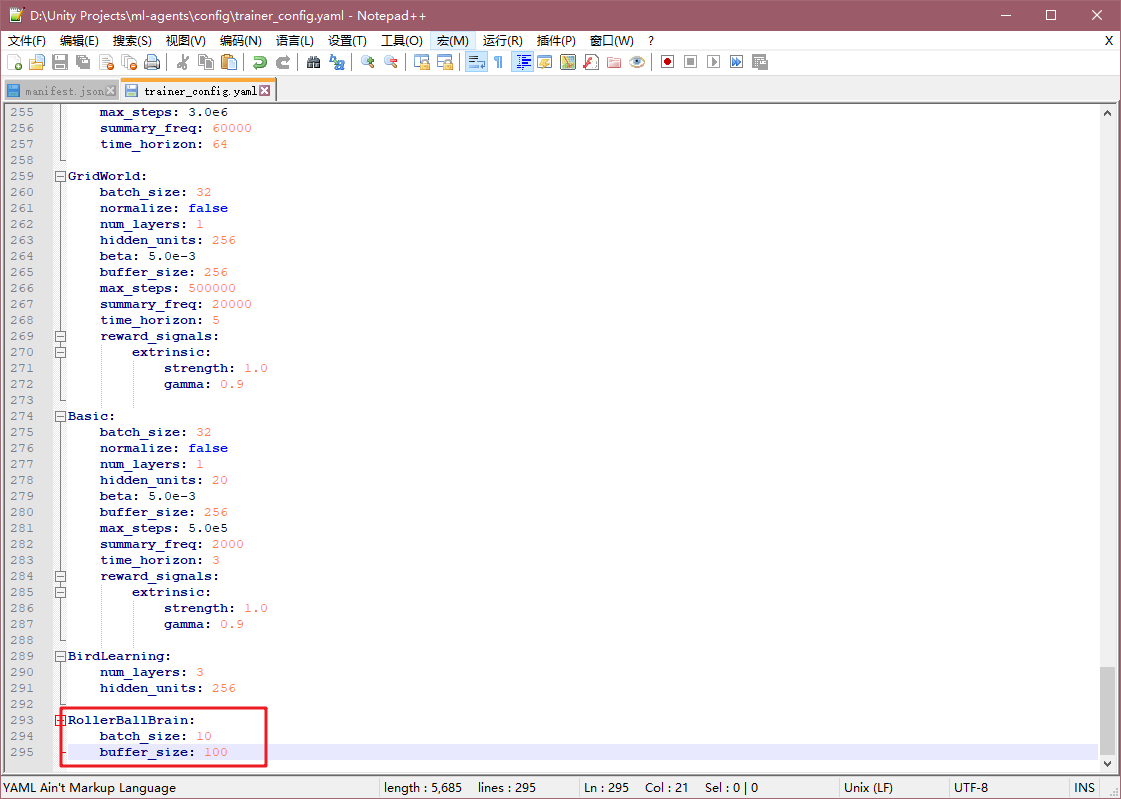The height and width of the screenshot is (799, 1121).
Task: Cut selection with the scissors icon
Action: click(x=183, y=62)
